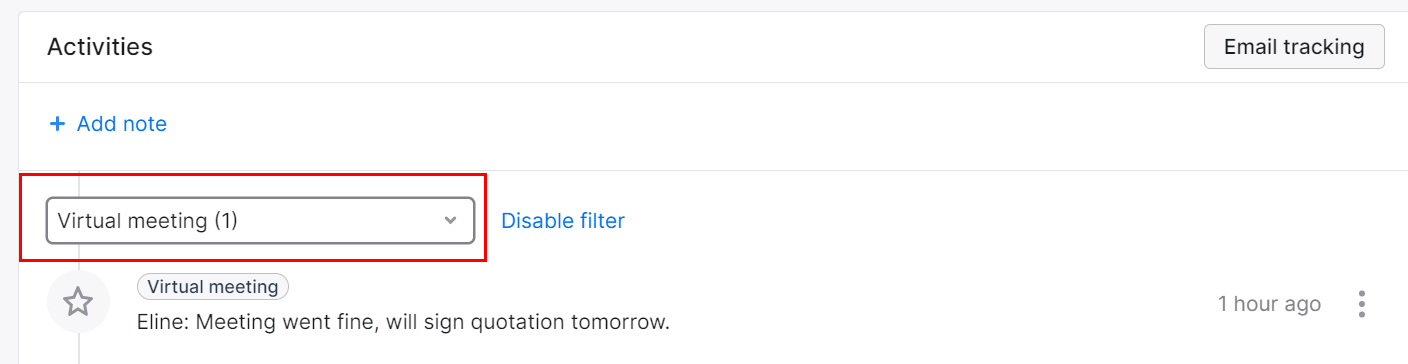Click Disable filter link
Image resolution: width=1408 pixels, height=364 pixels.
click(x=563, y=221)
